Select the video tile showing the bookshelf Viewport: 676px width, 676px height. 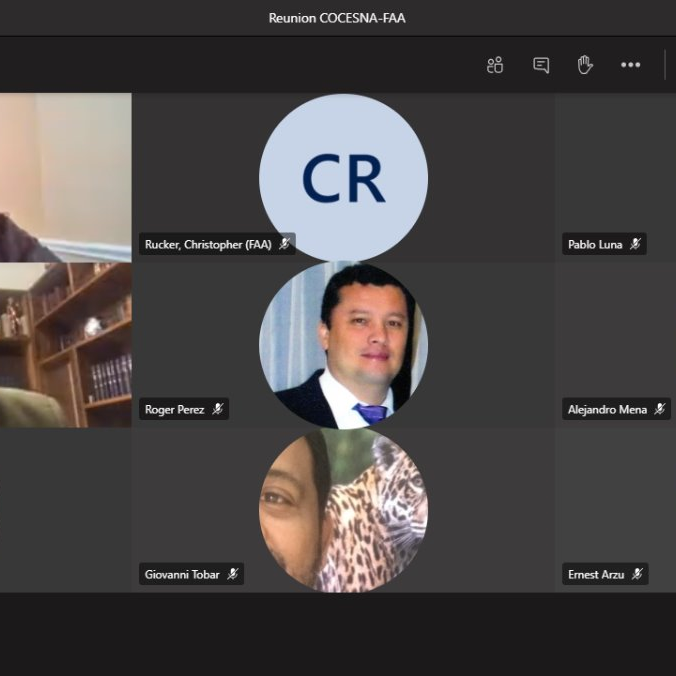(x=65, y=345)
